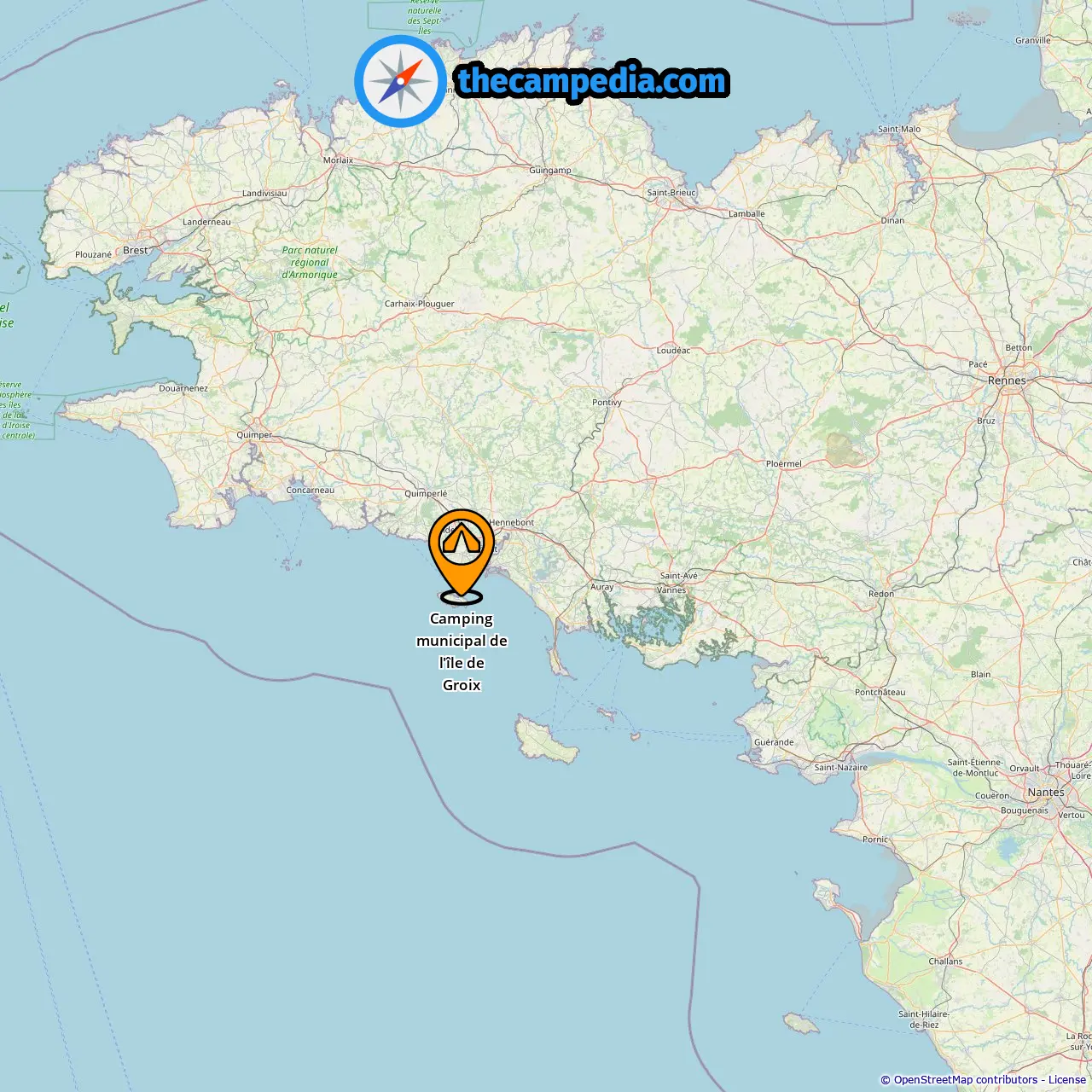
Task: Open the License link
Action: pos(1066,1080)
